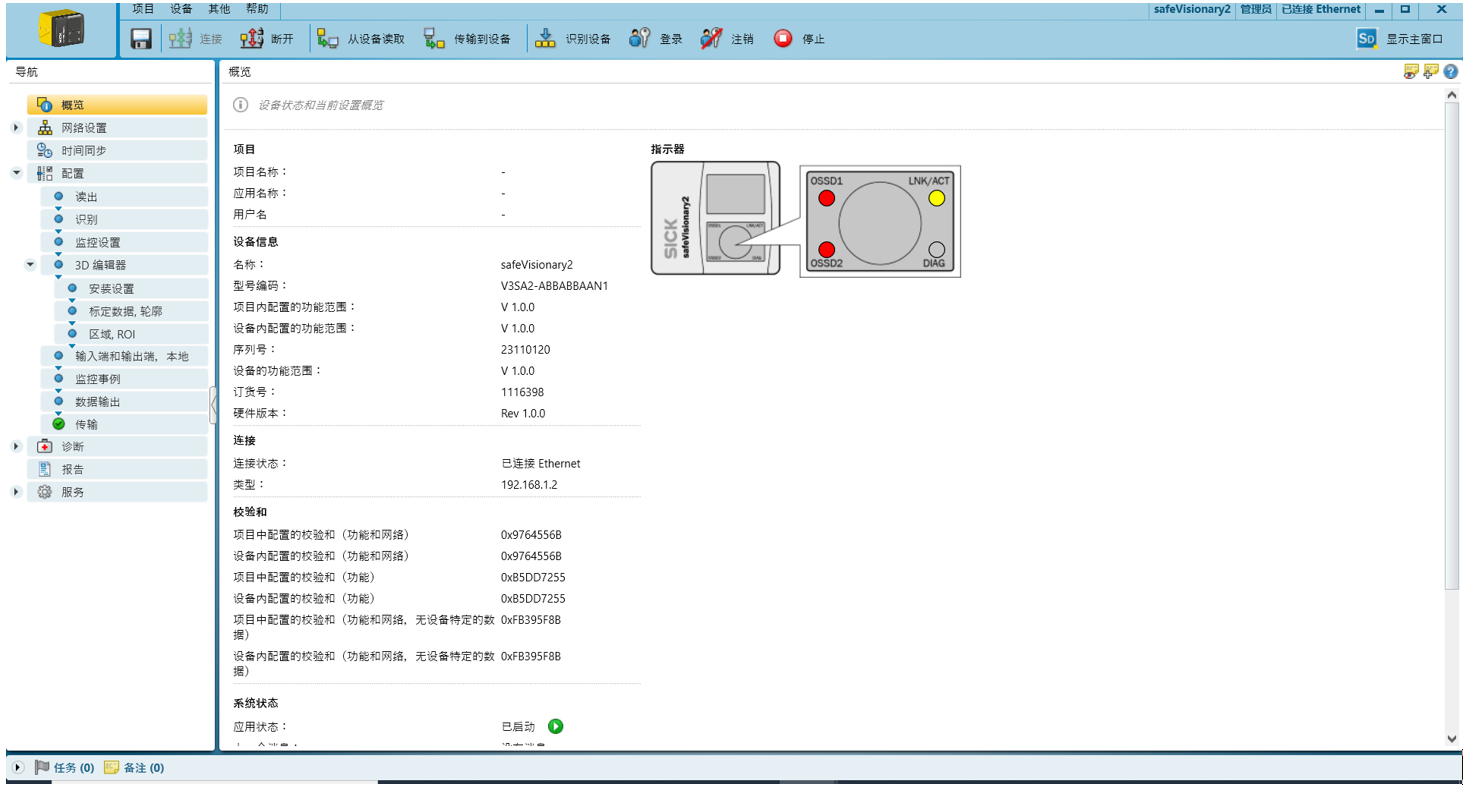The width and height of the screenshot is (1468, 789).
Task: Open the 识别 configuration step
Action: (x=124, y=219)
